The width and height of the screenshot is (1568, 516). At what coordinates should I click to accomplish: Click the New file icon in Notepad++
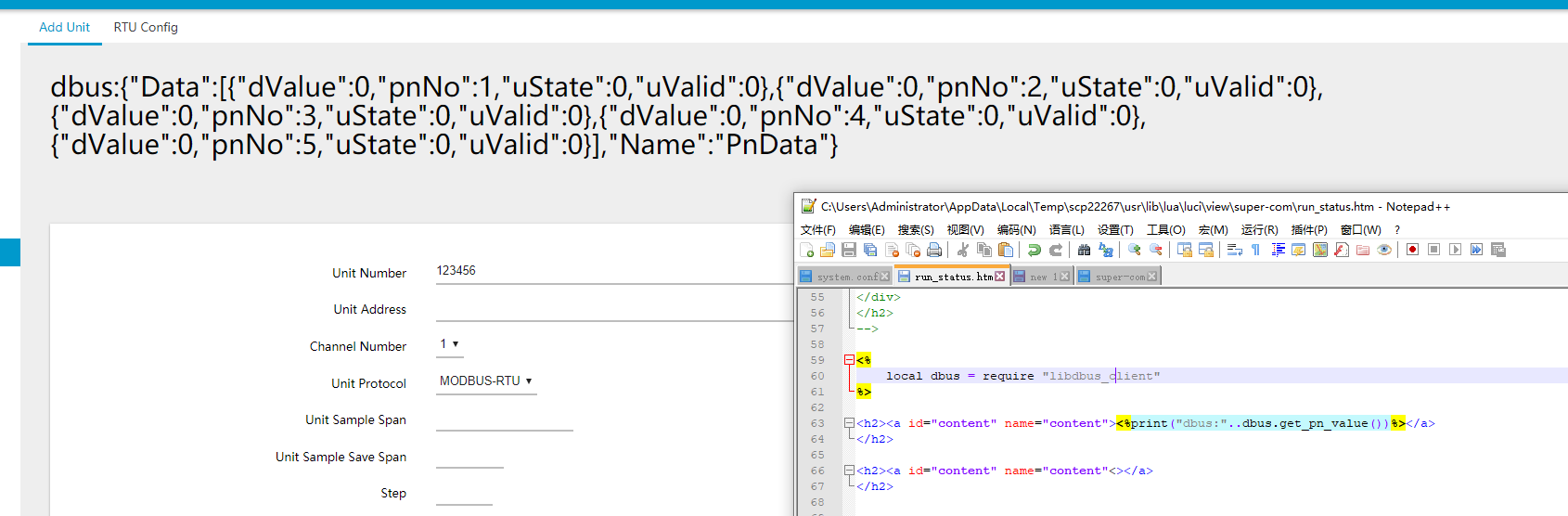(x=806, y=250)
